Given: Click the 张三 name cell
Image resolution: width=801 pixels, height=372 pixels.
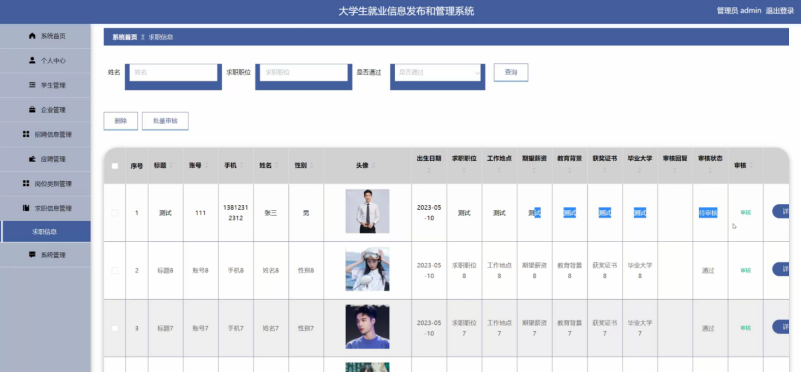Looking at the screenshot, I should click(271, 213).
